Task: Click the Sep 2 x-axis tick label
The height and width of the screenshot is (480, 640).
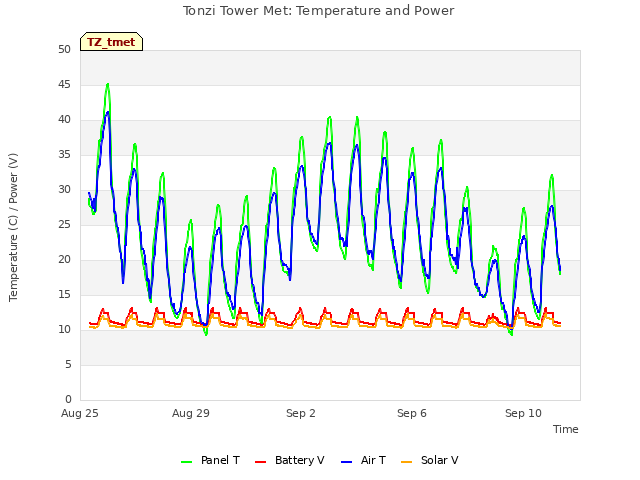Action: coord(301,413)
